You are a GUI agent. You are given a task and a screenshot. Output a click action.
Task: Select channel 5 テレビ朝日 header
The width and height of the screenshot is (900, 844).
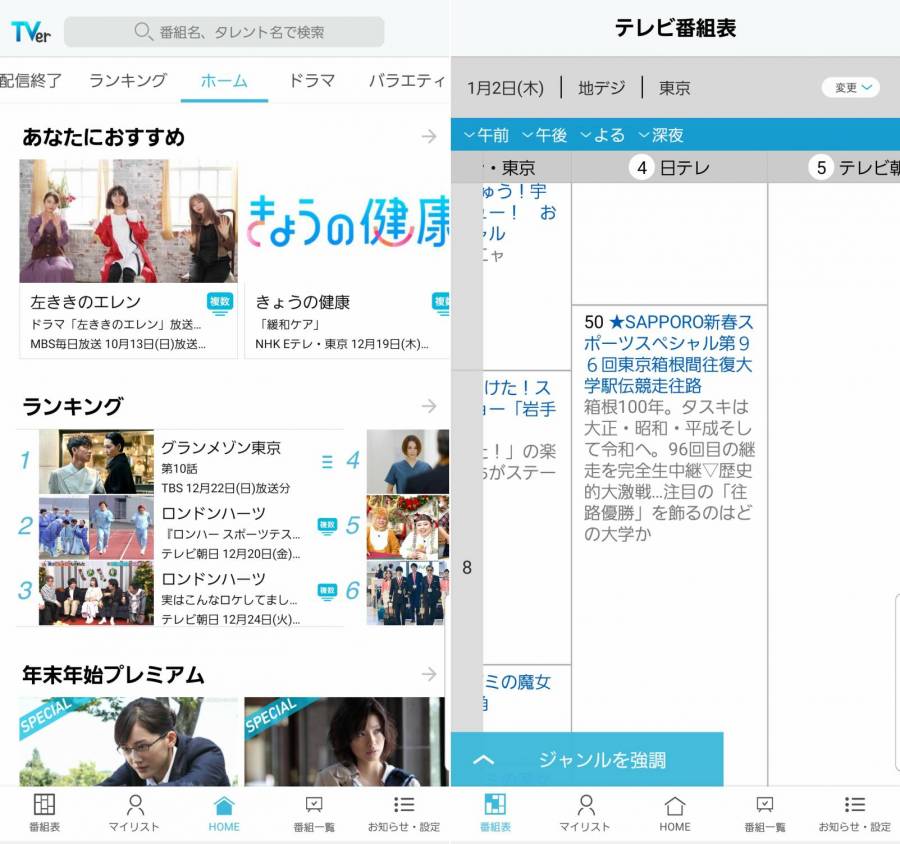point(834,168)
